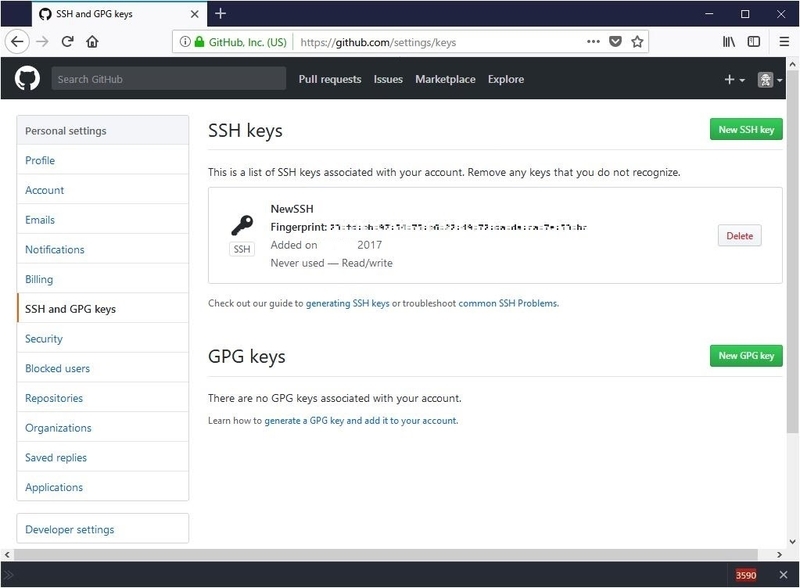Delete the NewSSH key
Viewport: 800px width, 588px height.
(x=739, y=236)
